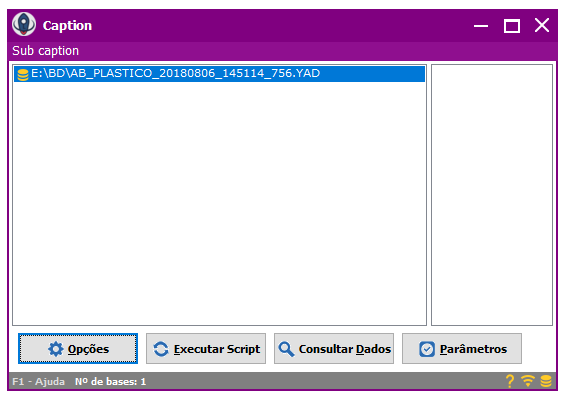
Task: Click the rocket app icon in title bar
Action: coord(24,25)
